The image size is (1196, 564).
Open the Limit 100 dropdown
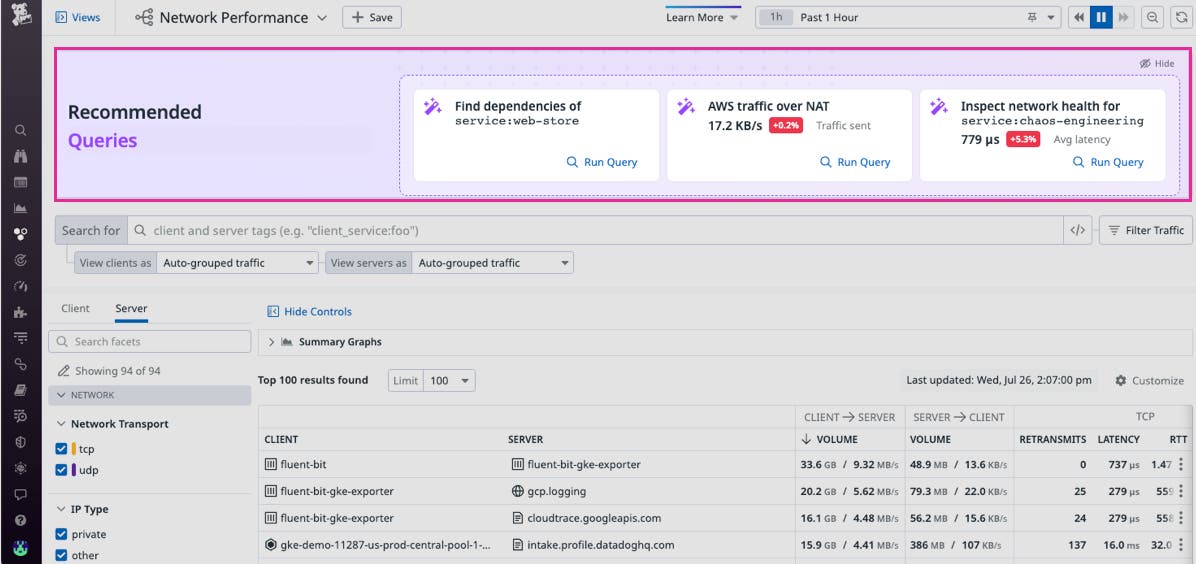tap(450, 380)
